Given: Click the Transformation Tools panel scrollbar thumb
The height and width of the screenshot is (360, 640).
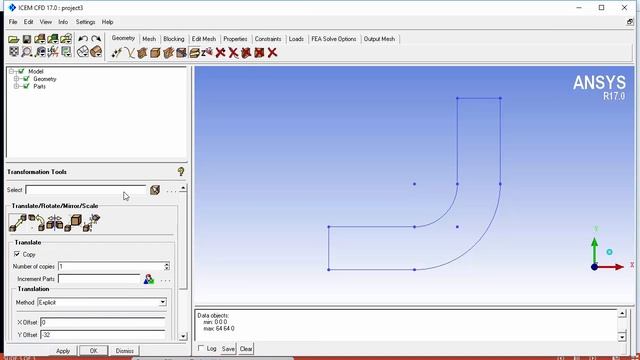Looking at the screenshot, I should point(183,241).
